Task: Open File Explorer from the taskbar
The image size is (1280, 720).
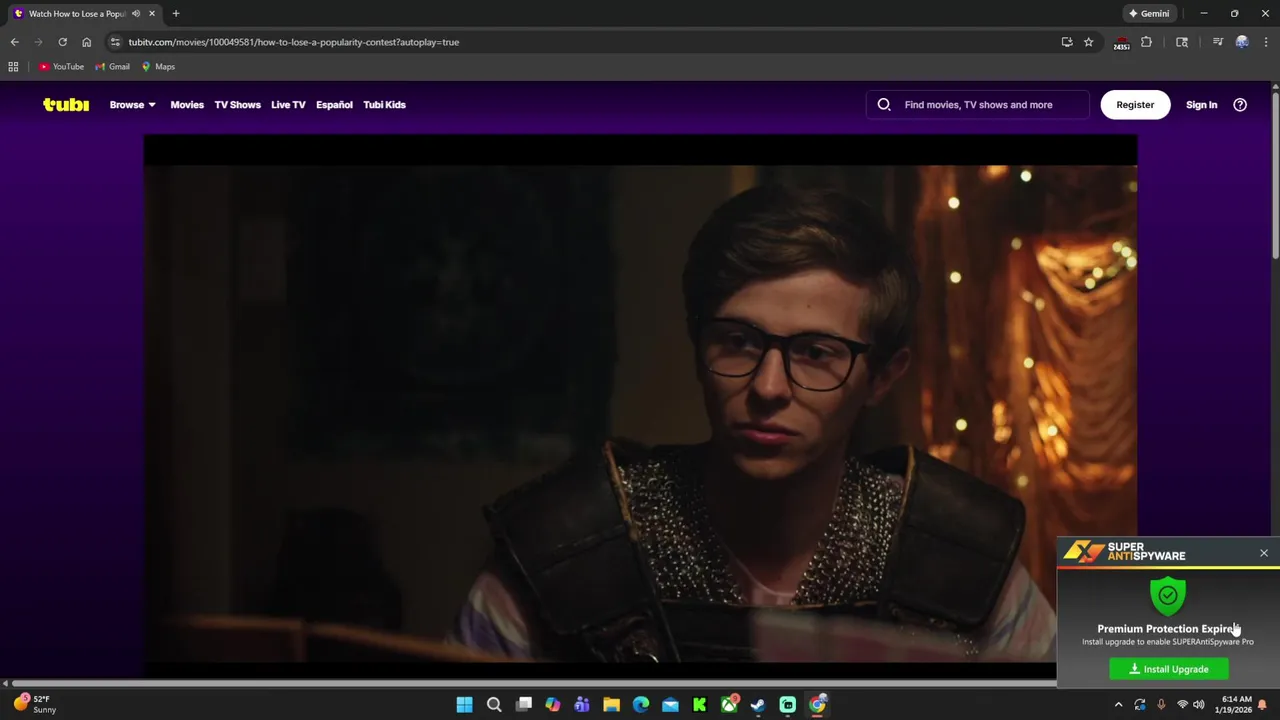Action: click(x=611, y=705)
